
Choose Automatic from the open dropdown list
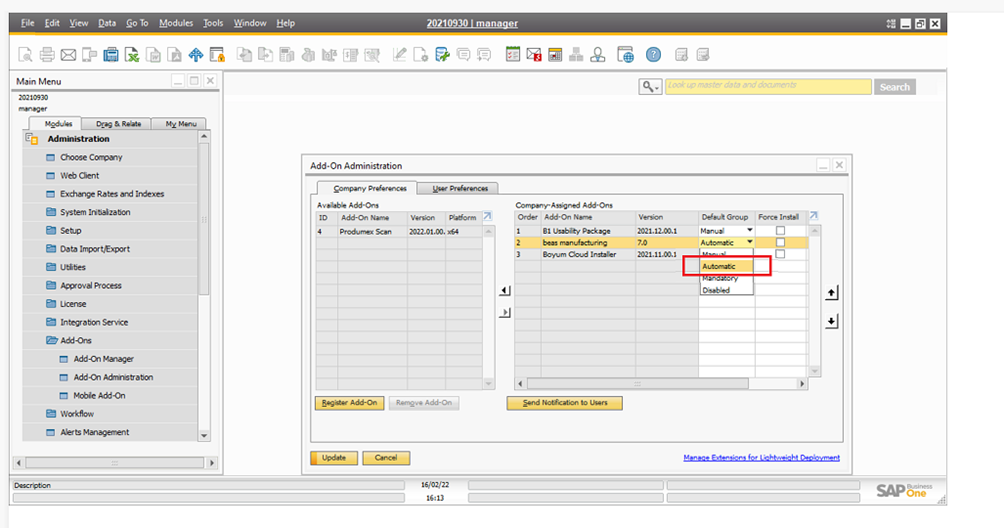click(x=727, y=266)
